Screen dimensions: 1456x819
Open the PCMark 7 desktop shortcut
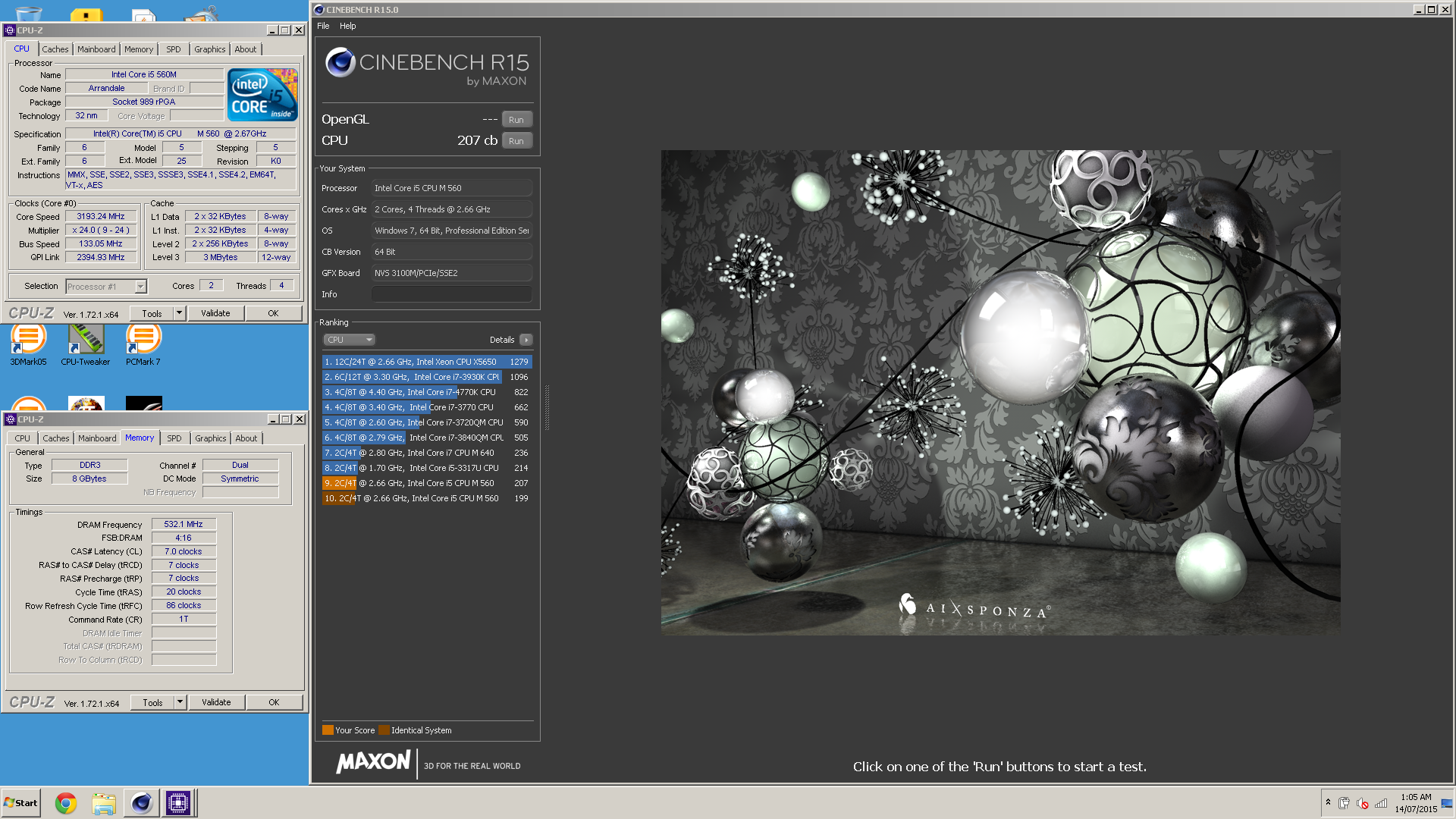tap(143, 344)
